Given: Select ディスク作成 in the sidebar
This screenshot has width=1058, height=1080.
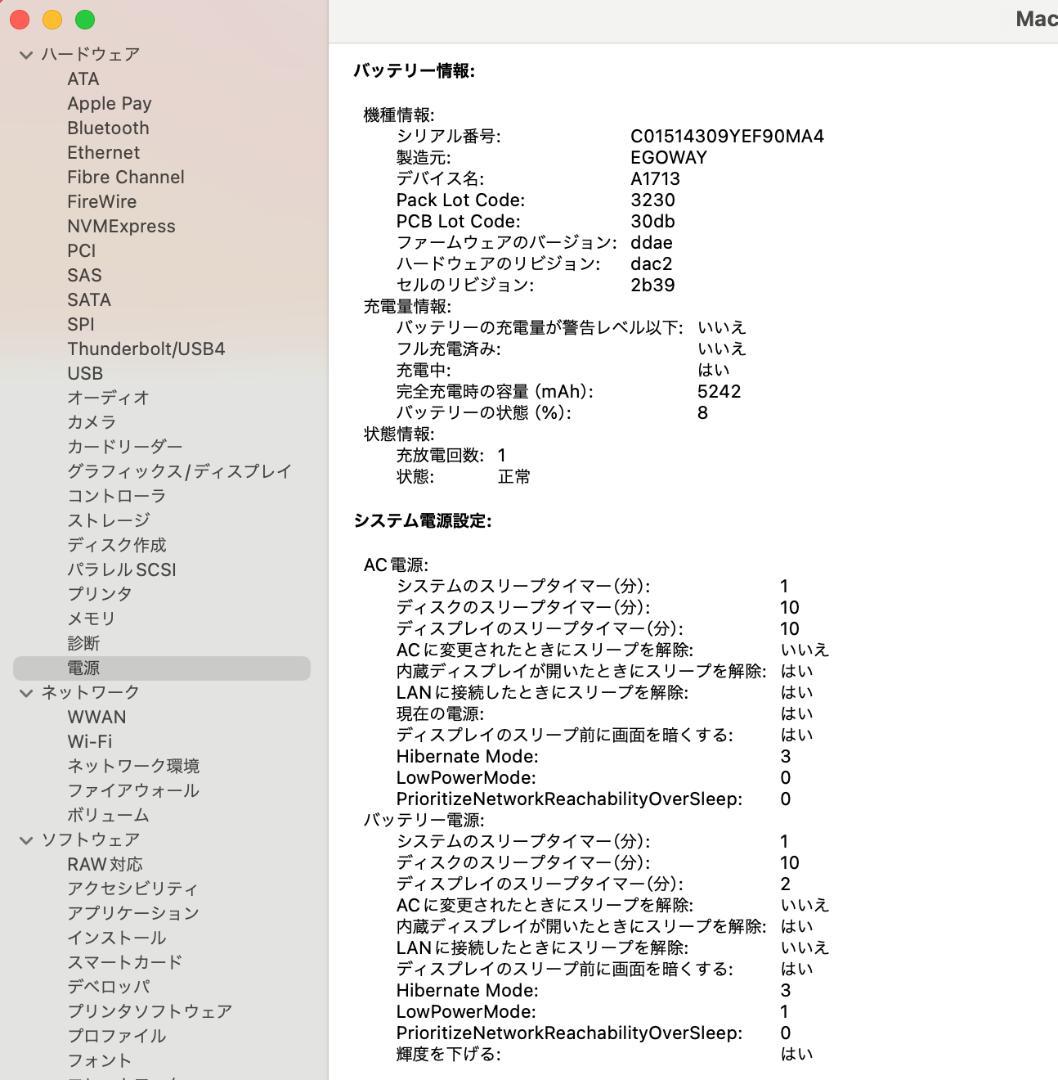Looking at the screenshot, I should 116,546.
